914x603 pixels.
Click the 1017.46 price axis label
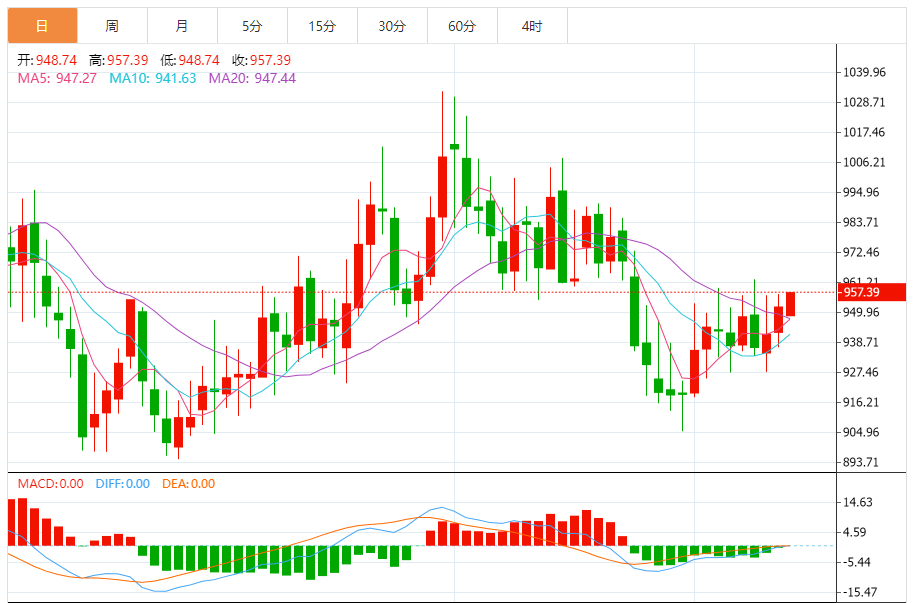click(864, 132)
